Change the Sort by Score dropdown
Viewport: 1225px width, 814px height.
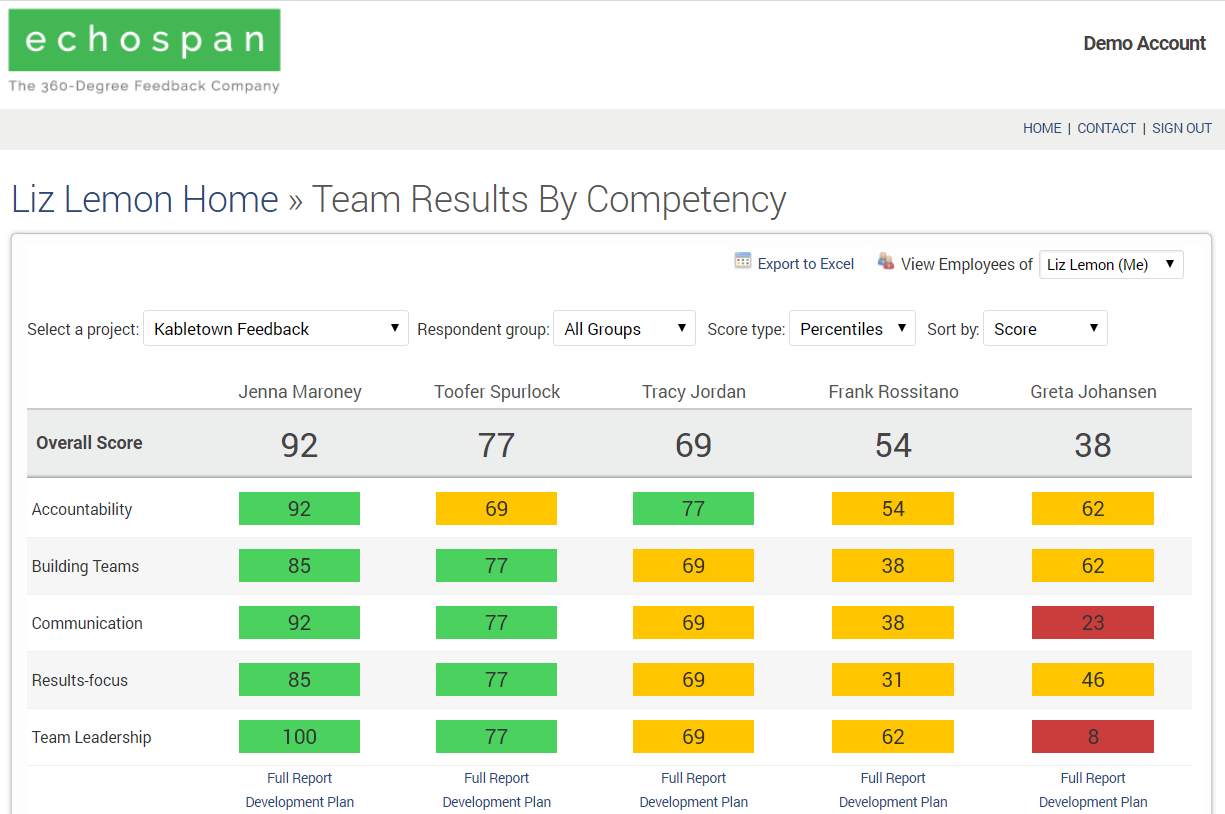click(1045, 328)
